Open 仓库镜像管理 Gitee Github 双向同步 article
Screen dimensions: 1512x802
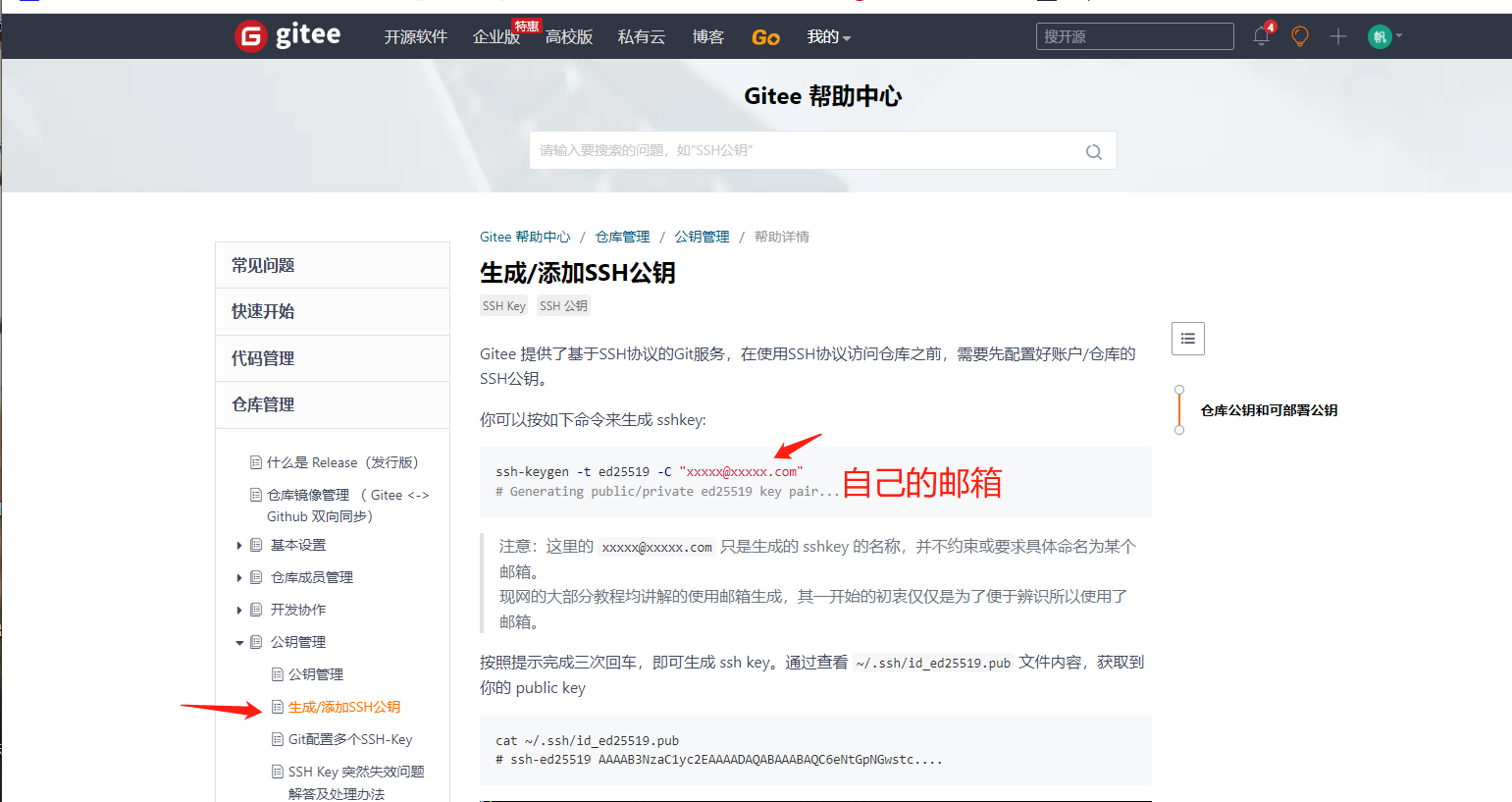[x=348, y=506]
